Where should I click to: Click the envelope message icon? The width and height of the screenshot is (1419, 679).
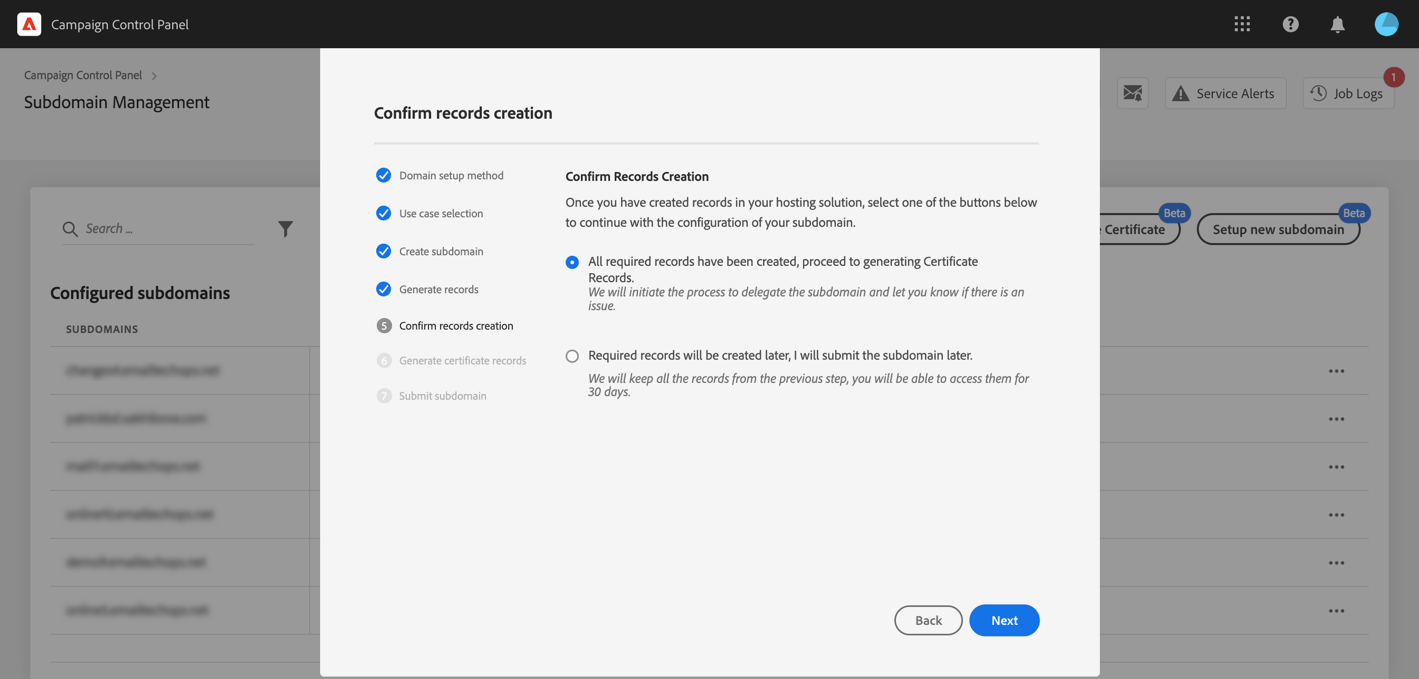(x=1132, y=93)
